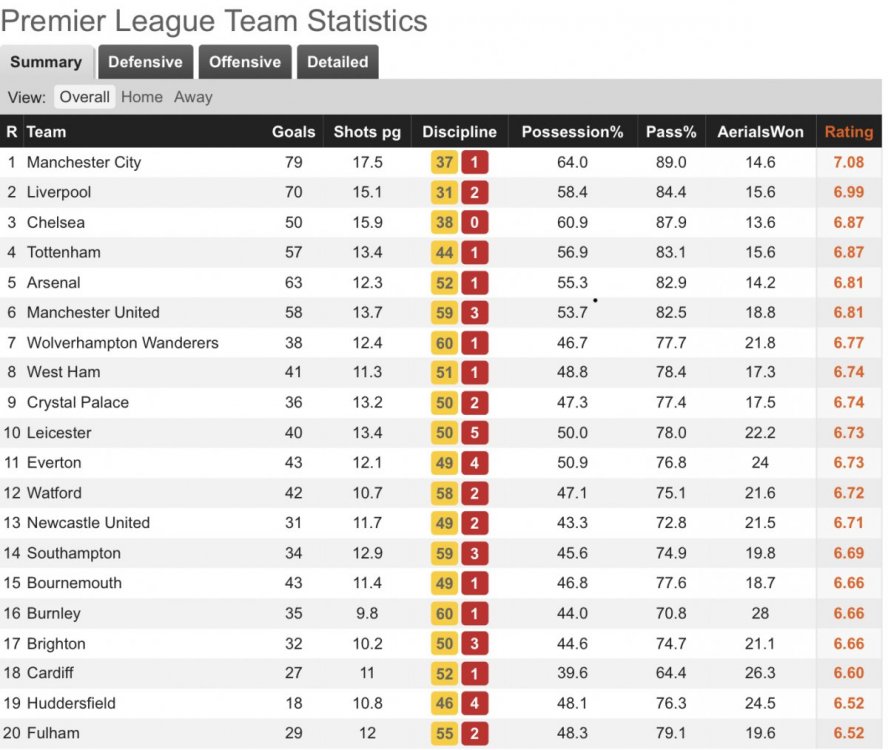This screenshot has height=750, width=888.
Task: Choose the Away view option
Action: coord(193,97)
